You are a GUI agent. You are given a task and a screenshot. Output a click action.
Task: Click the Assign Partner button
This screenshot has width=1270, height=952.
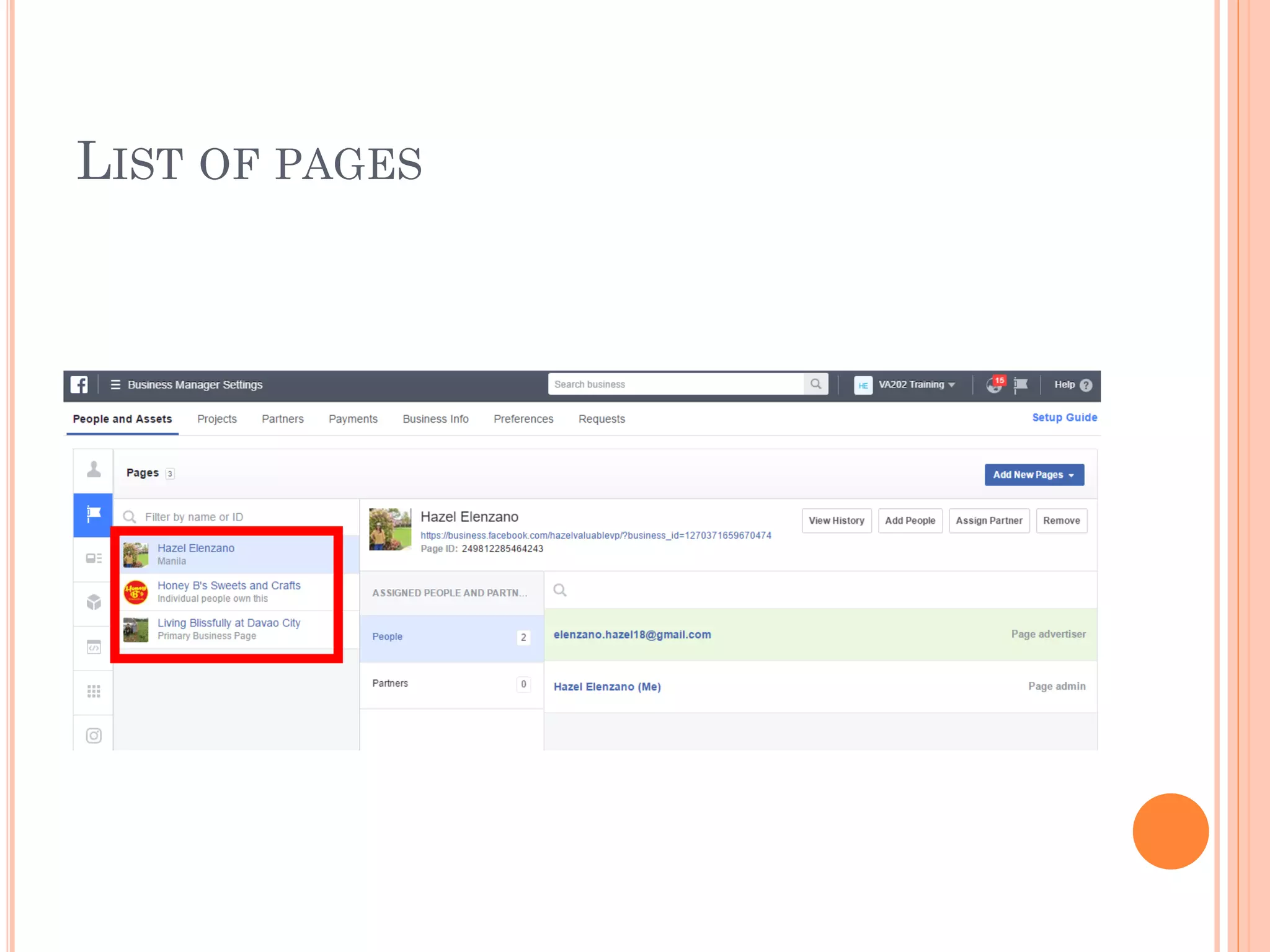[x=989, y=521]
